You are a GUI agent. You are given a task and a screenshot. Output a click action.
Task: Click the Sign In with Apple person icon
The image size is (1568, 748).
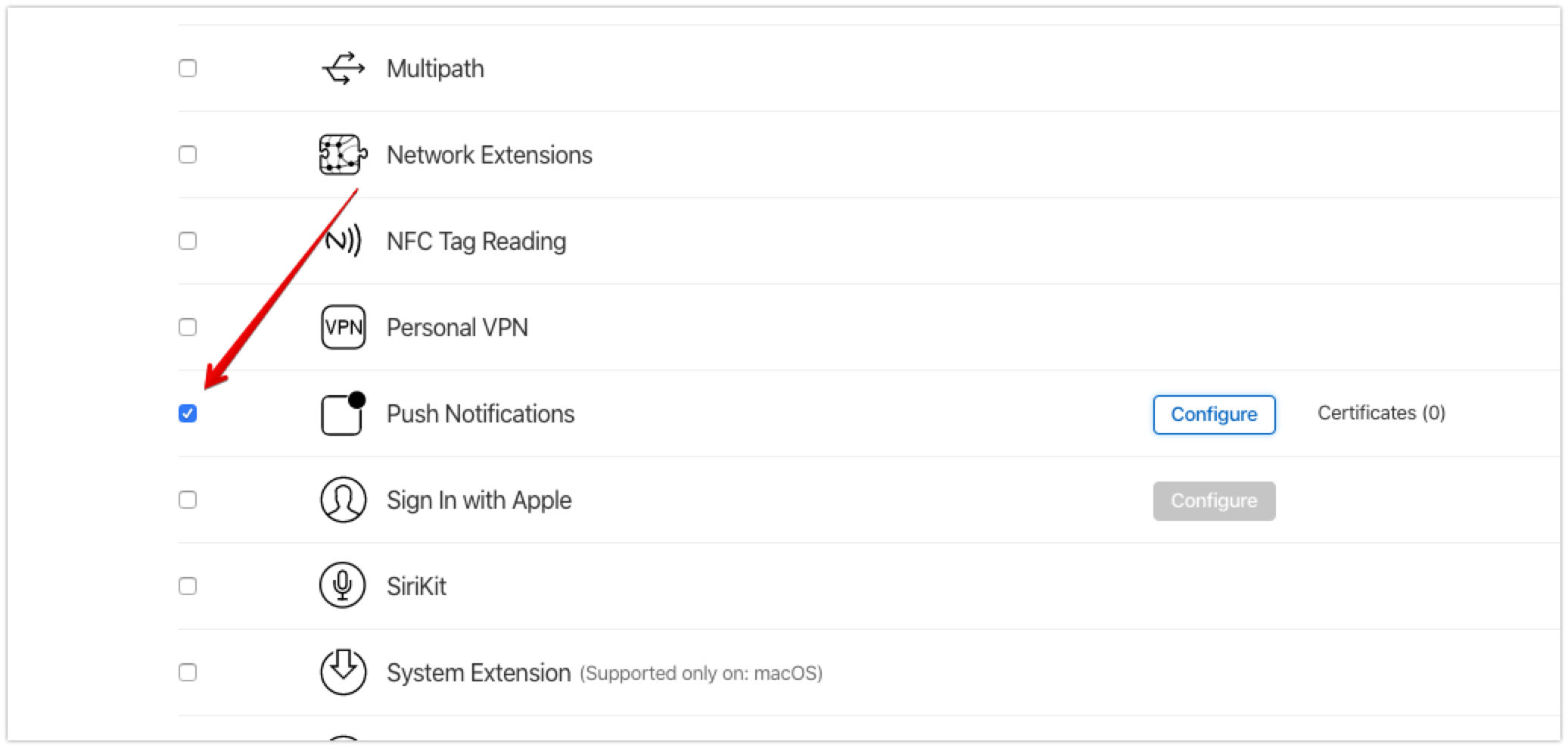342,500
